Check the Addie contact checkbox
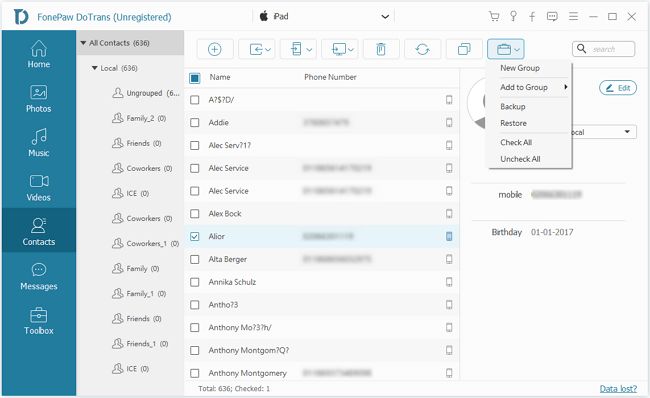Viewport: 650px width, 398px height. click(194, 123)
